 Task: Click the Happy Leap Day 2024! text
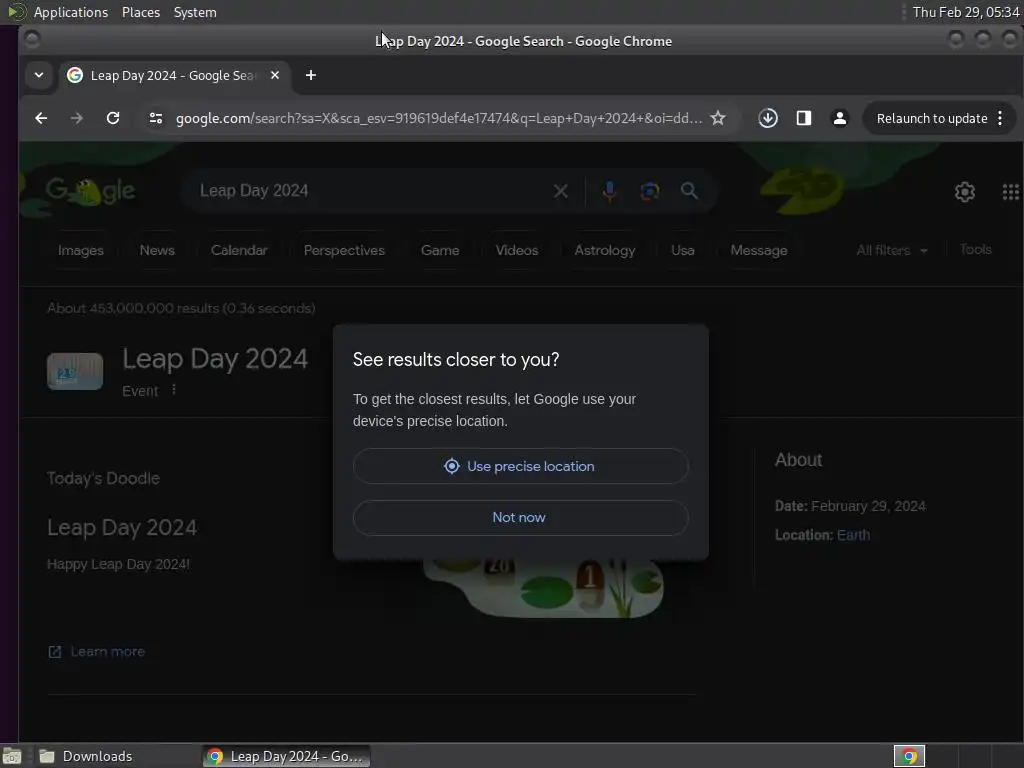tap(118, 564)
